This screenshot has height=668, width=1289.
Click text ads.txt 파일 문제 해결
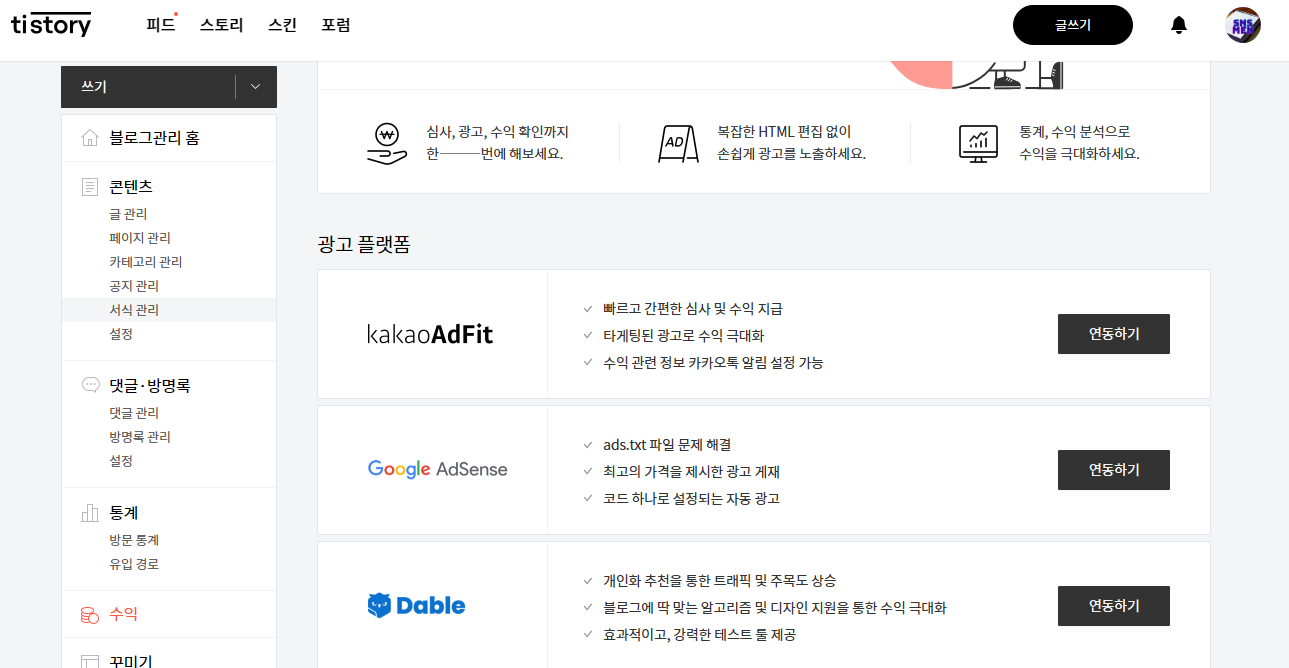coord(667,444)
